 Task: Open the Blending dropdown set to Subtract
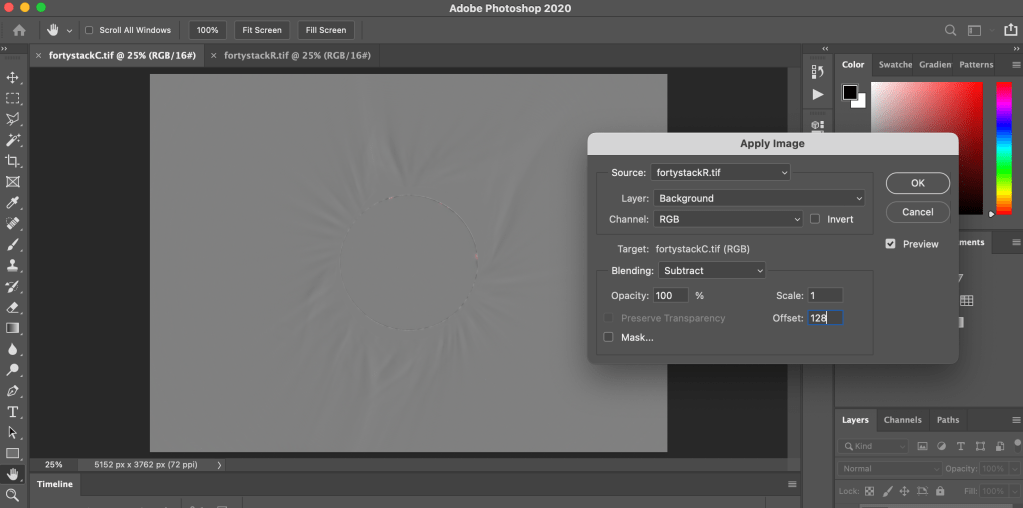[711, 271]
